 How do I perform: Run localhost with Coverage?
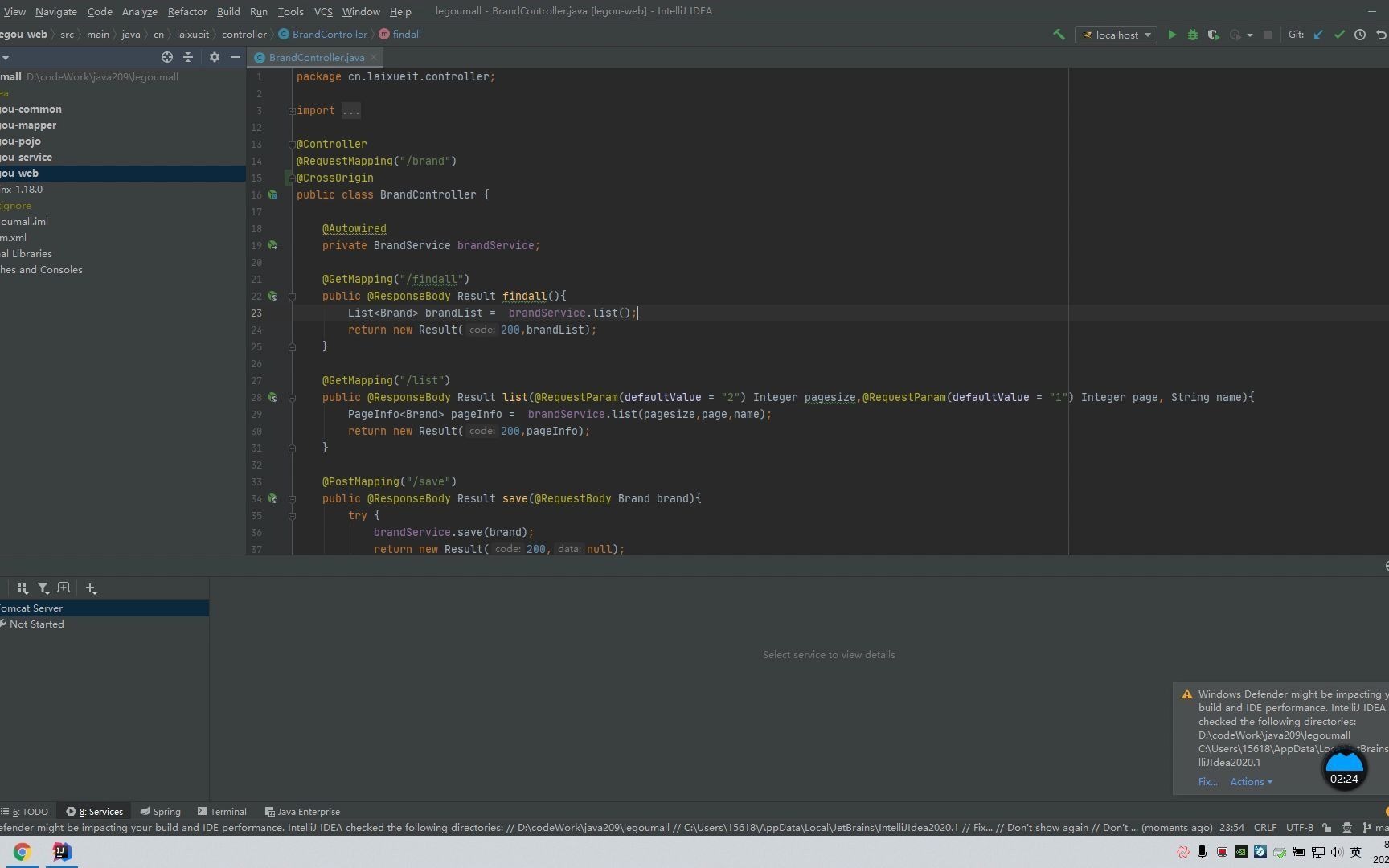coord(1213,35)
